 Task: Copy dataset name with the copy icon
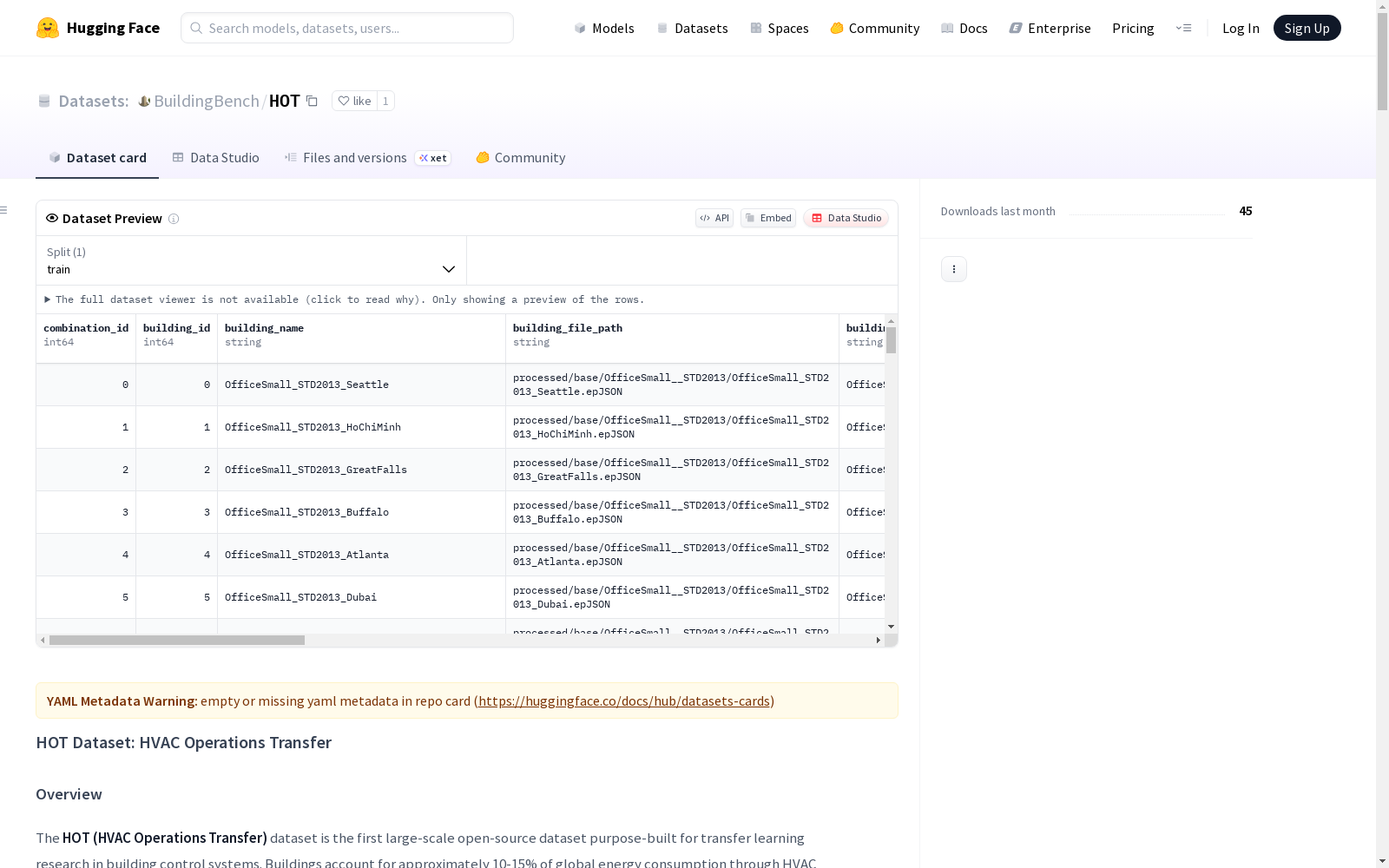[312, 101]
